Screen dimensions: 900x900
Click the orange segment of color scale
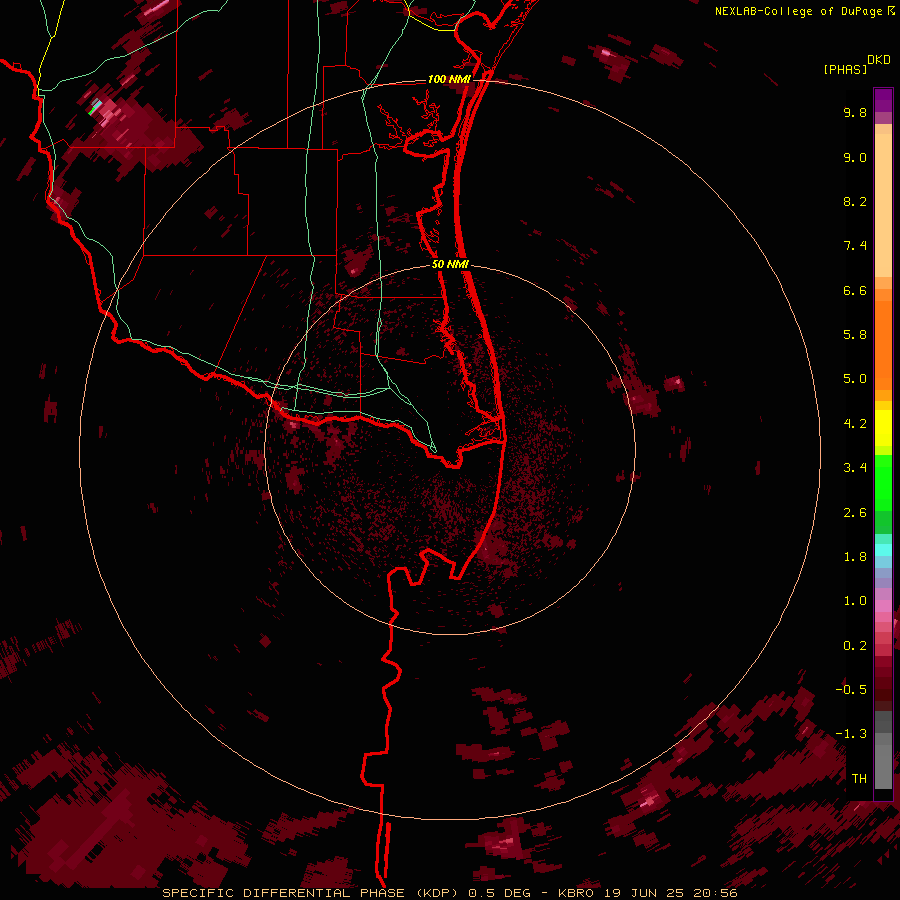coord(883,346)
